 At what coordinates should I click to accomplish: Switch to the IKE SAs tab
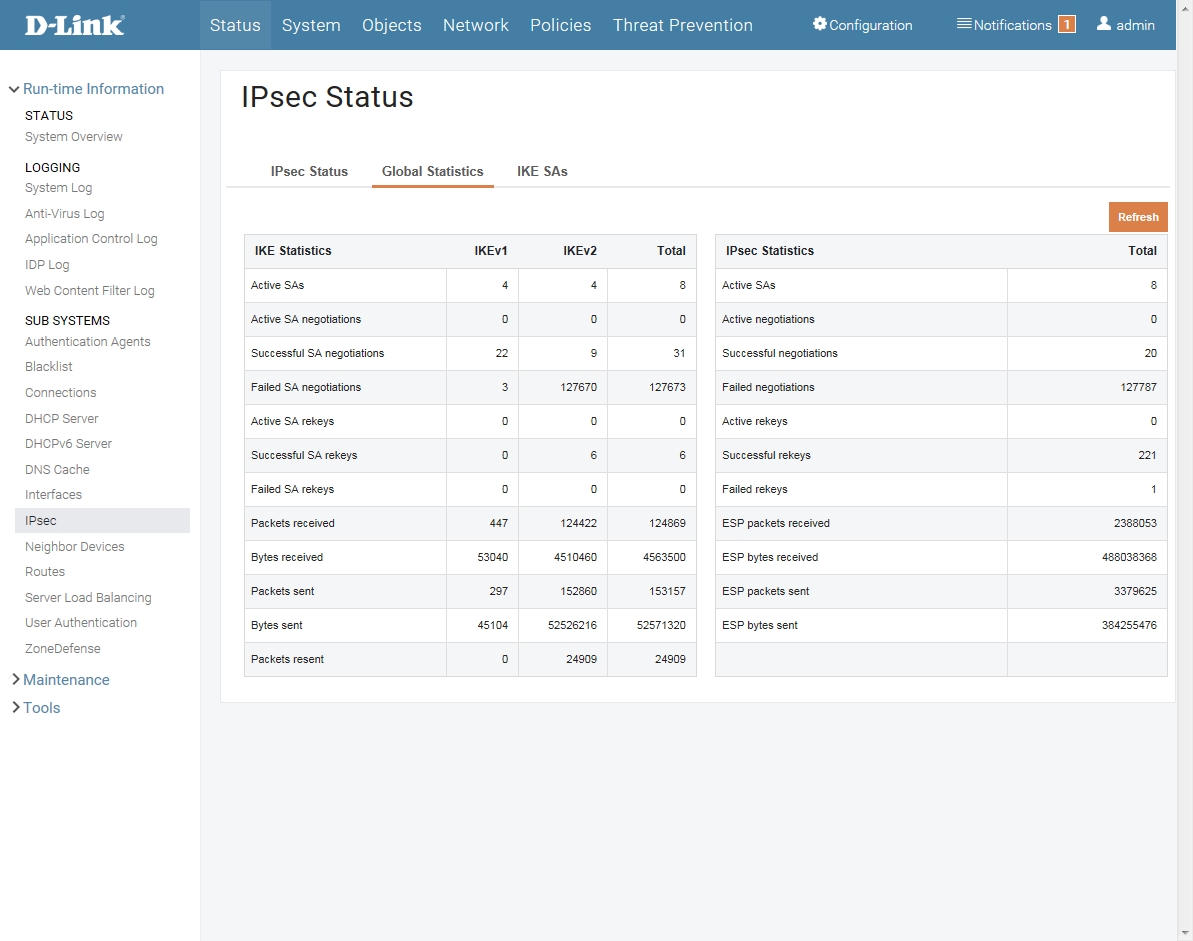point(542,171)
